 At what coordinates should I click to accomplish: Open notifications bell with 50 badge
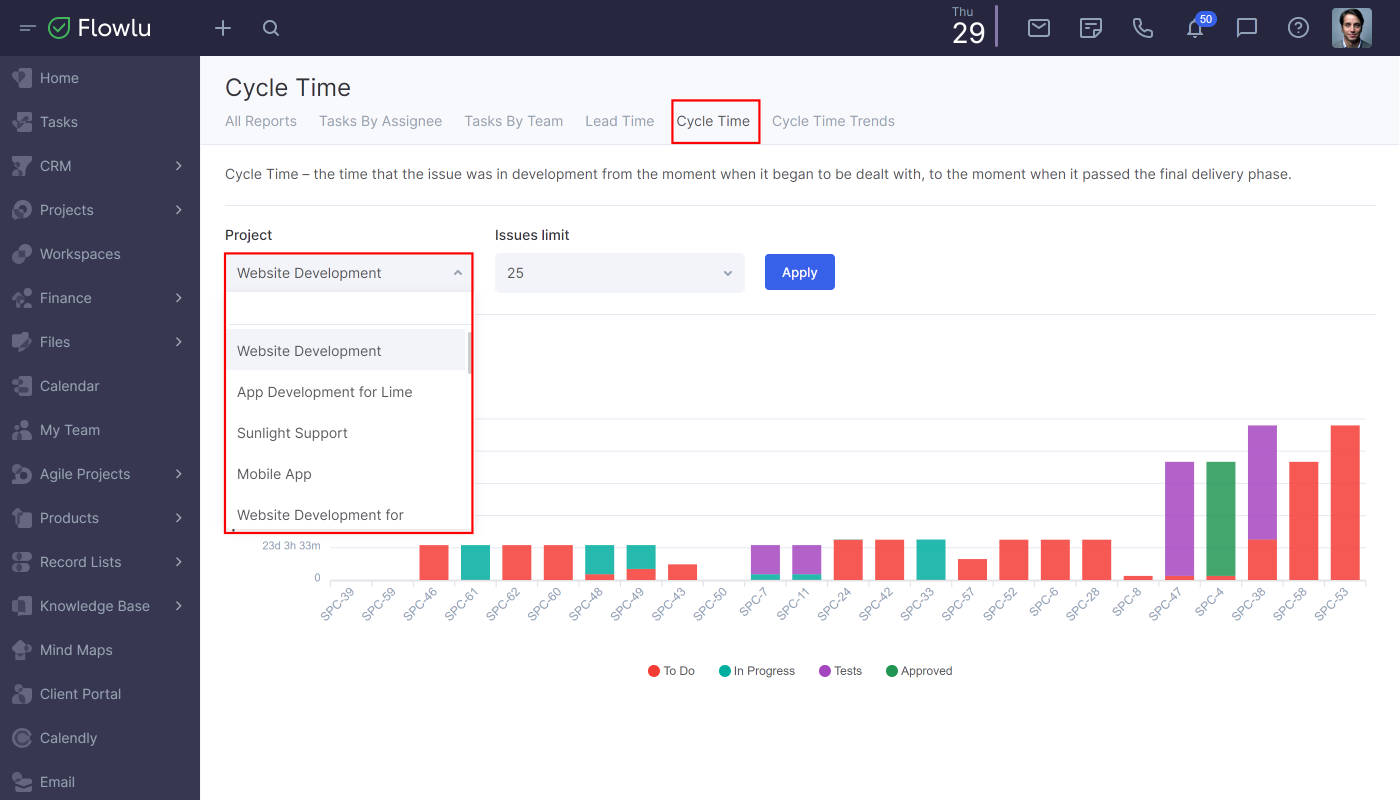coord(1196,27)
